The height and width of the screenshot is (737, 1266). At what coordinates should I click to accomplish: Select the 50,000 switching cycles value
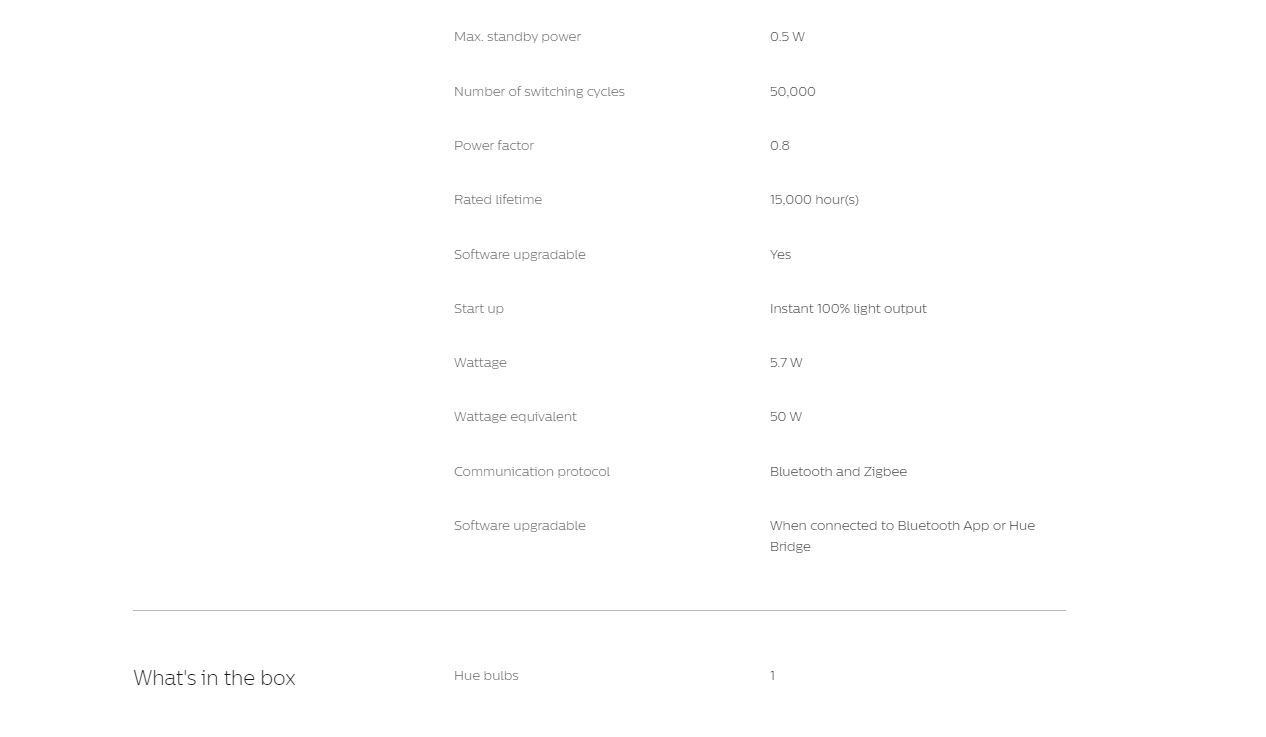pos(793,92)
